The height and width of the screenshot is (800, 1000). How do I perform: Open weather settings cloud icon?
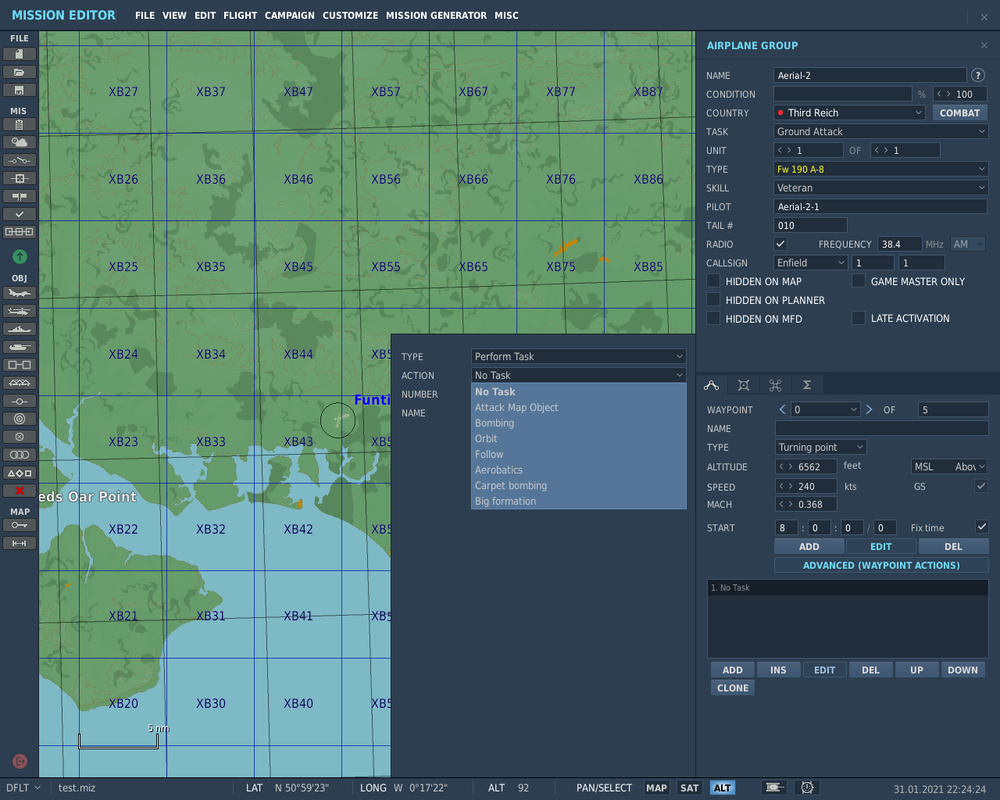point(19,143)
